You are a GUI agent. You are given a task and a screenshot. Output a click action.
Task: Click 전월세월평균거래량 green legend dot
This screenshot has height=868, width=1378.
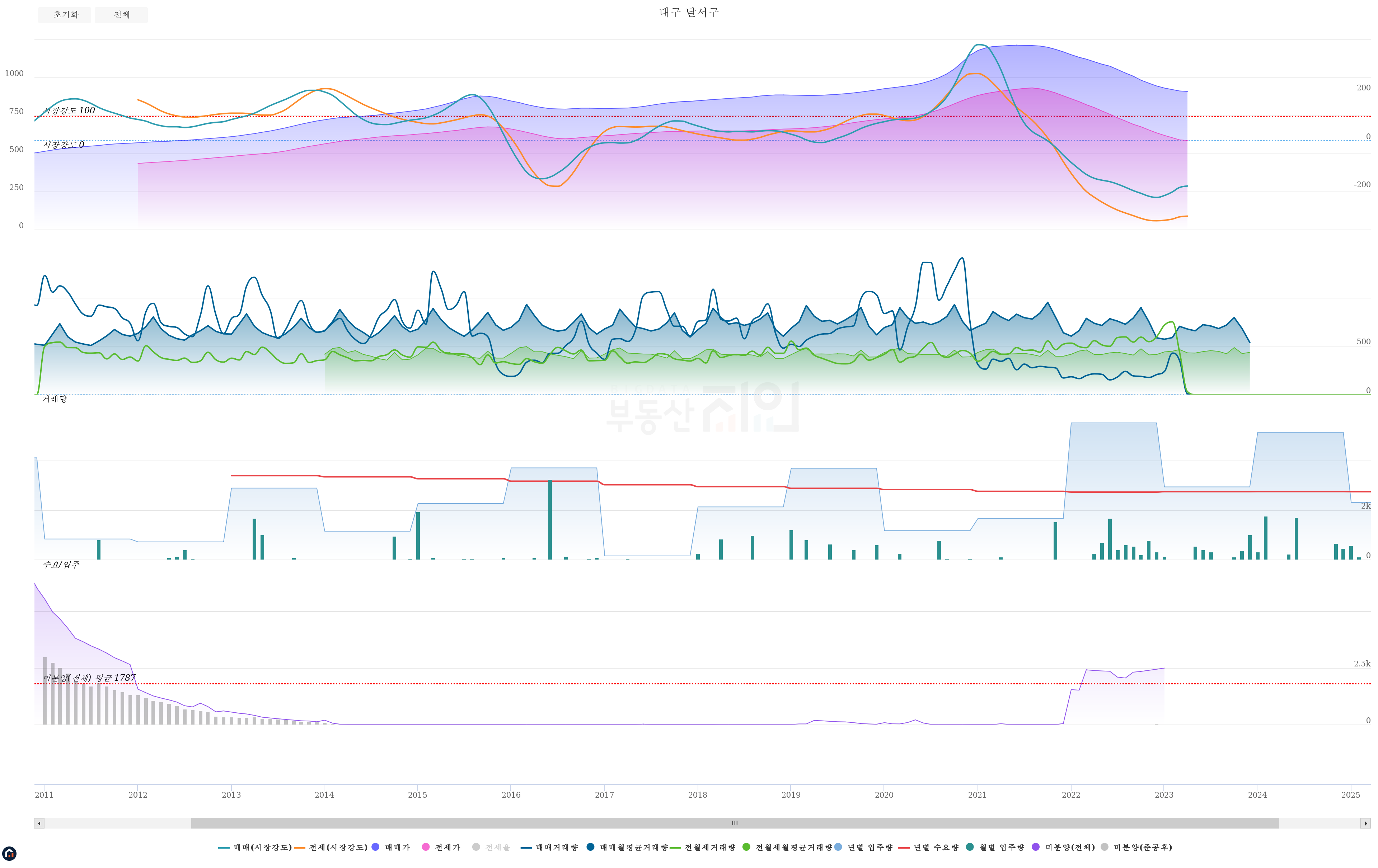tap(746, 848)
